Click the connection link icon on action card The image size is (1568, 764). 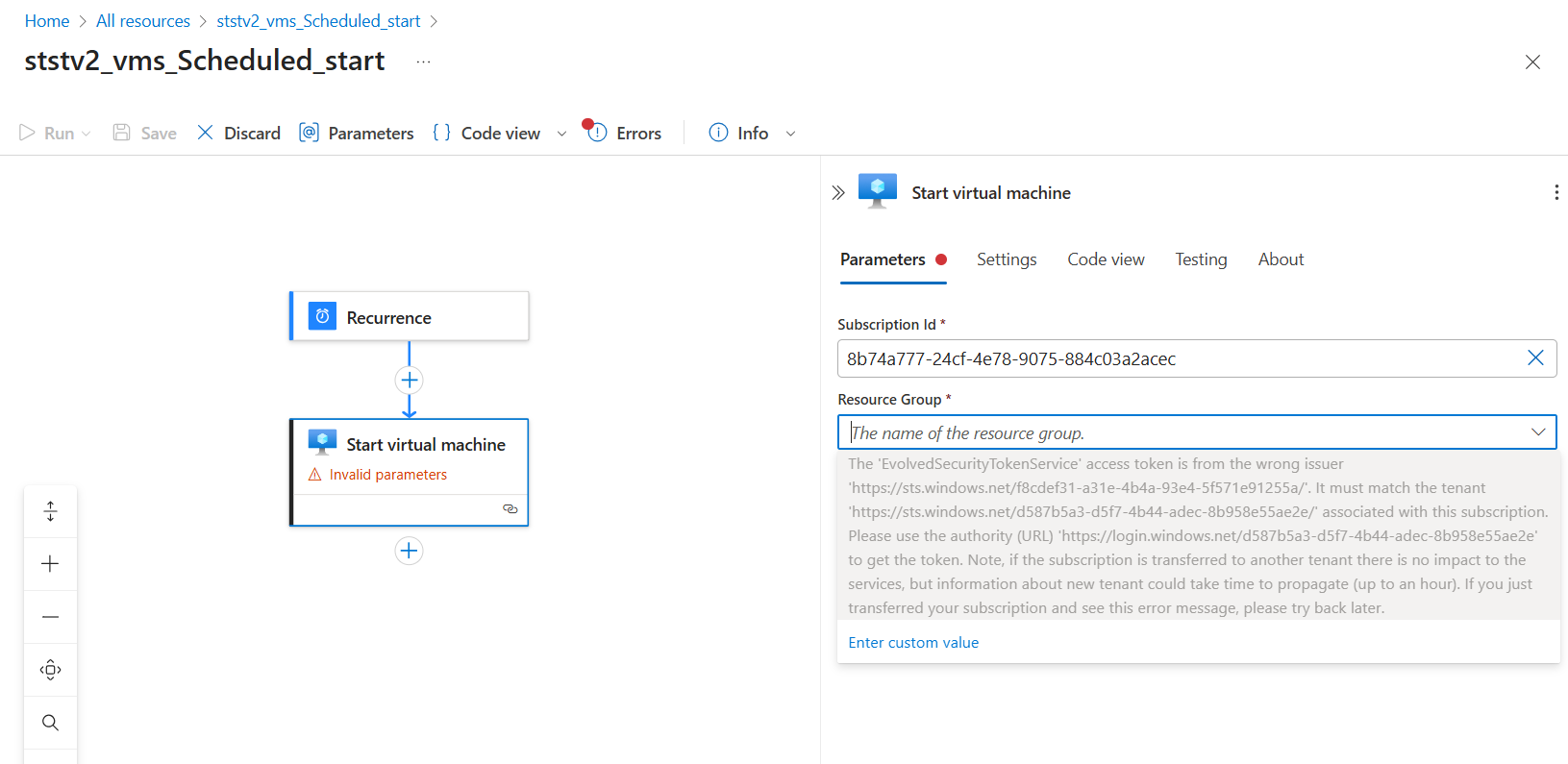510,509
